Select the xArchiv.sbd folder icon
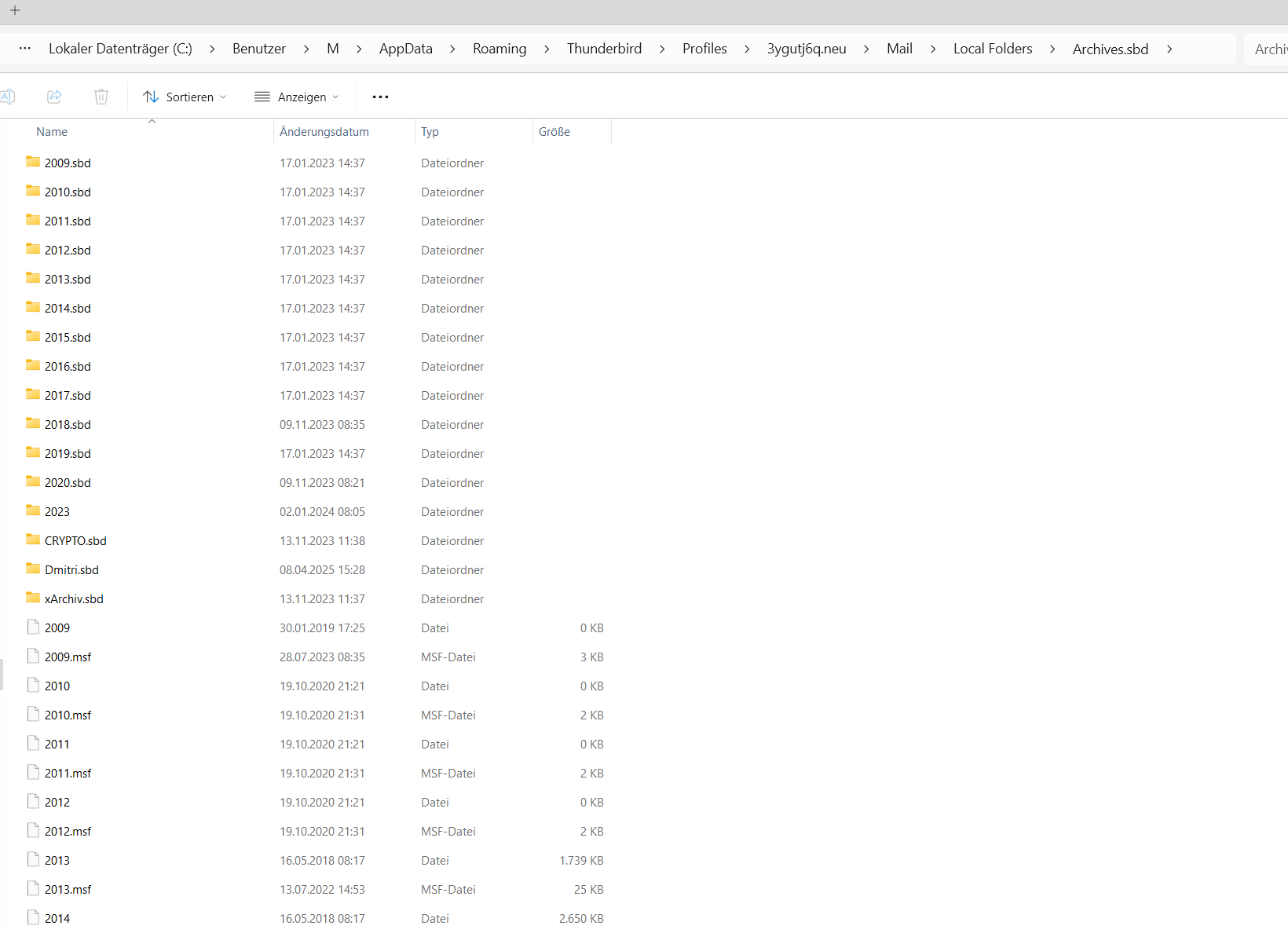The height and width of the screenshot is (933, 1288). (x=33, y=598)
